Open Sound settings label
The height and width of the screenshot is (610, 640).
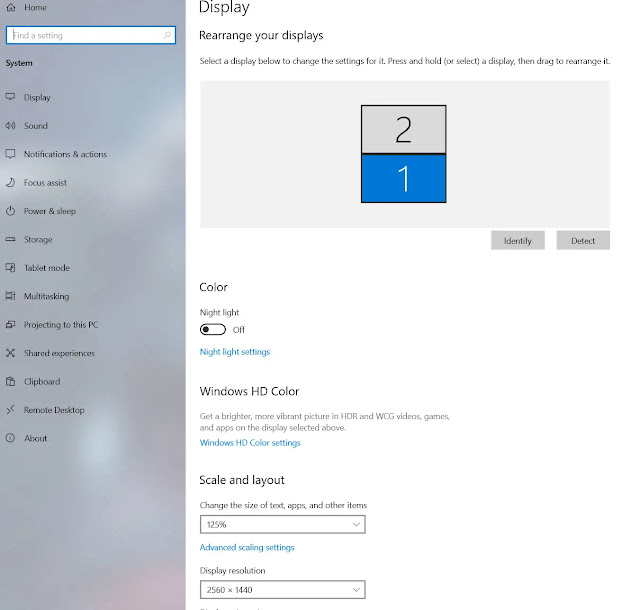tap(36, 126)
